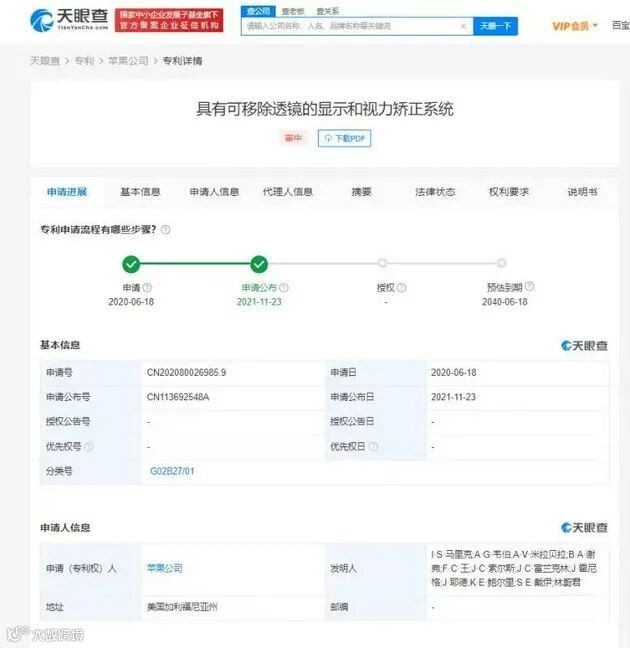Open the VIP会员 dropdown menu
Viewport: 630px width, 648px height.
(x=575, y=26)
